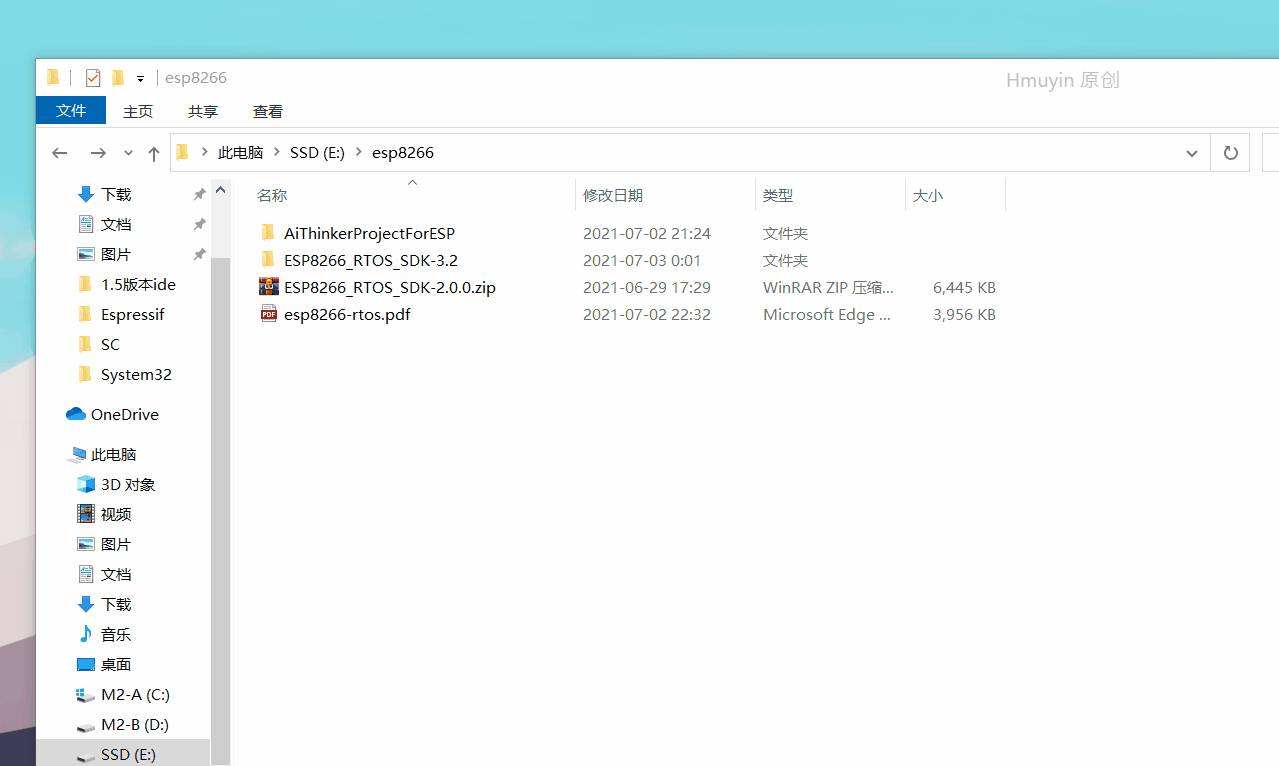
Task: Switch to the 查看 ribbon tab
Action: coord(266,111)
